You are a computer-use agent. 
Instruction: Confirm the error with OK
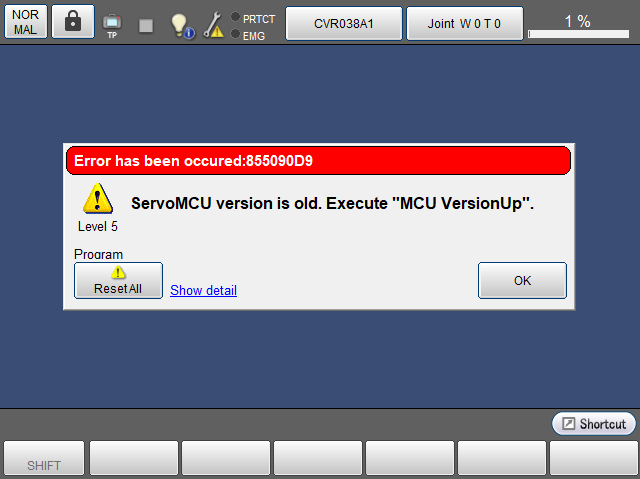click(522, 280)
